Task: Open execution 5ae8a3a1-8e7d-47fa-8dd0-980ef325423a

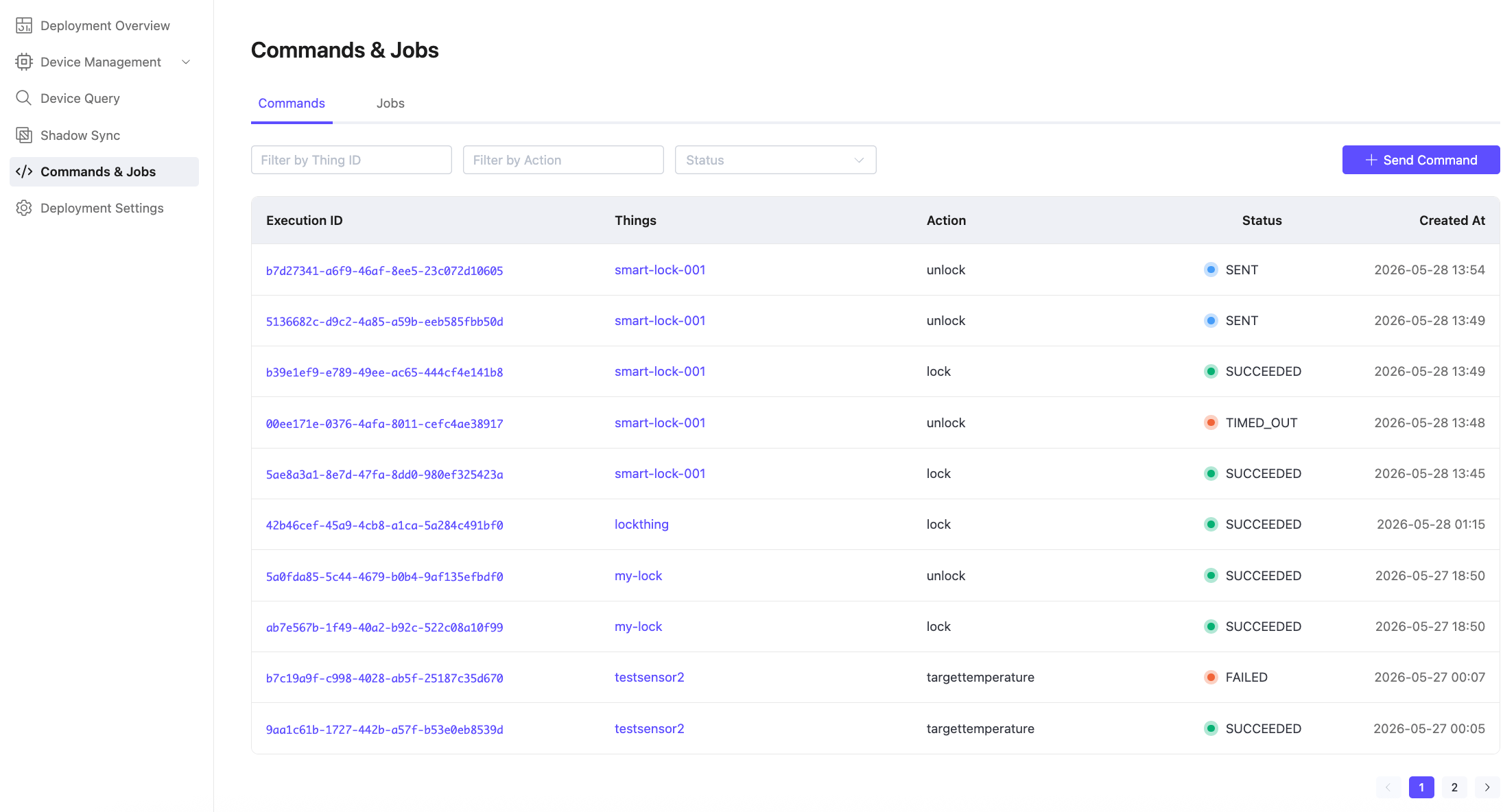Action: click(x=384, y=475)
